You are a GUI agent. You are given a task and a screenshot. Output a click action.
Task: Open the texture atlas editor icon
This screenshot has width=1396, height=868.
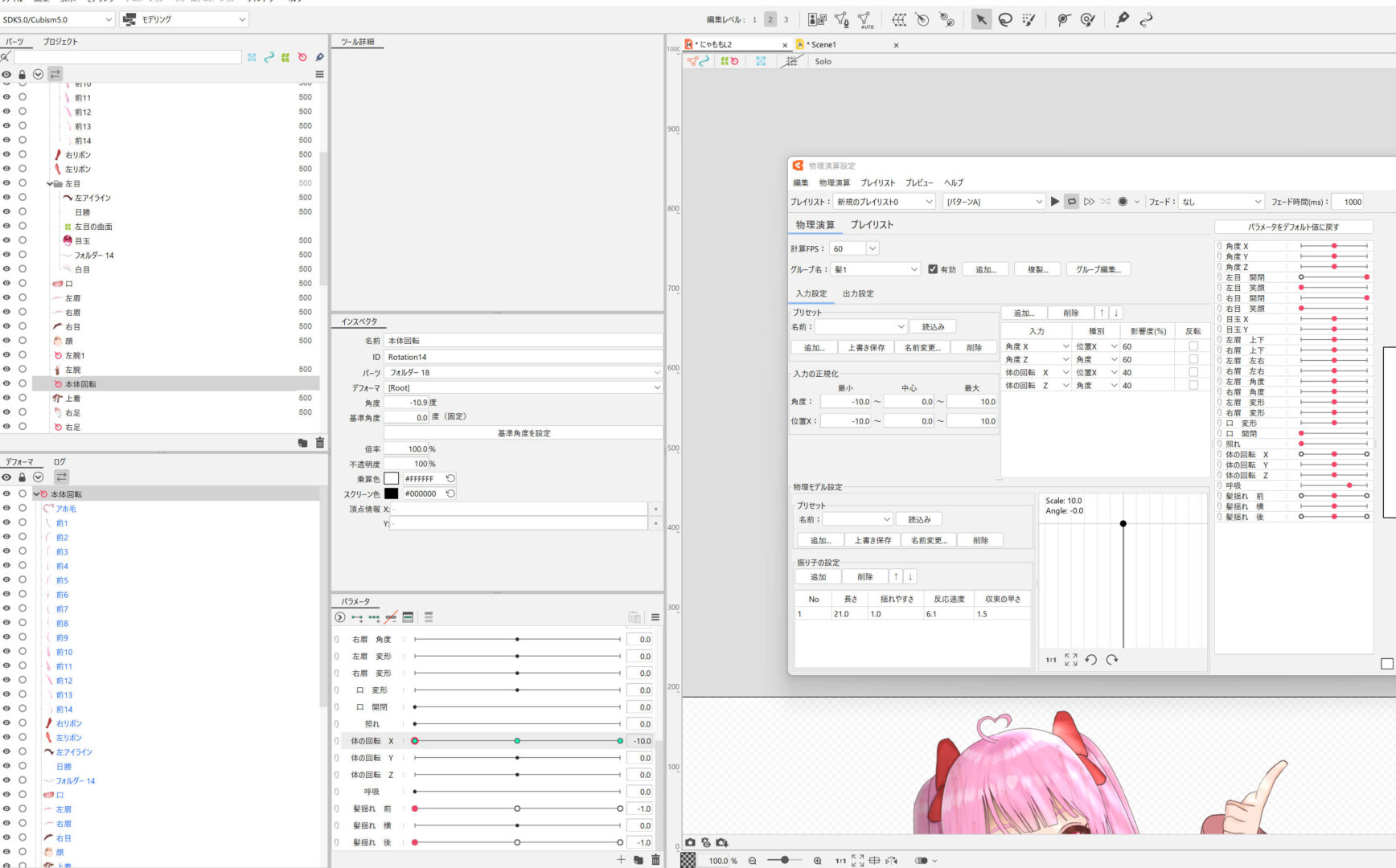817,19
